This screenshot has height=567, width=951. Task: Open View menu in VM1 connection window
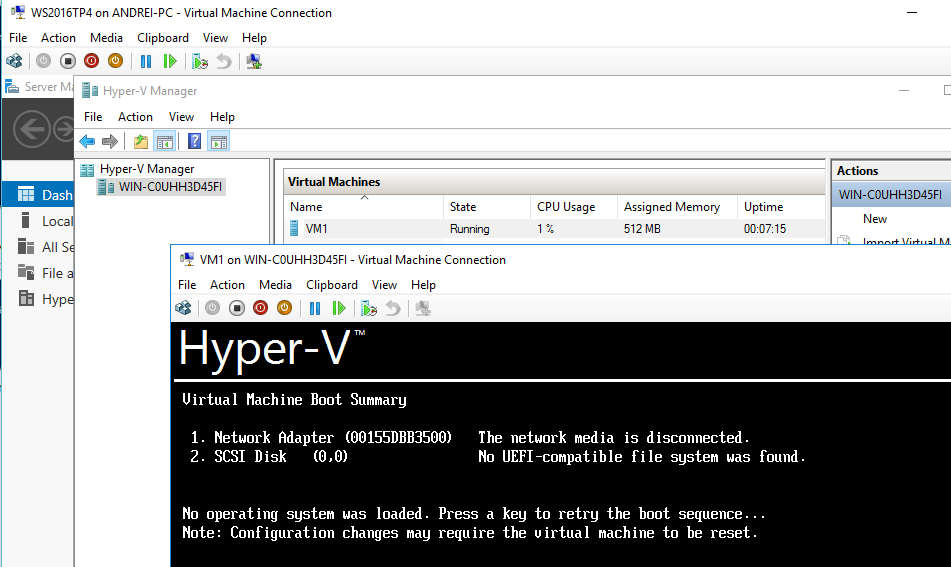[x=385, y=284]
